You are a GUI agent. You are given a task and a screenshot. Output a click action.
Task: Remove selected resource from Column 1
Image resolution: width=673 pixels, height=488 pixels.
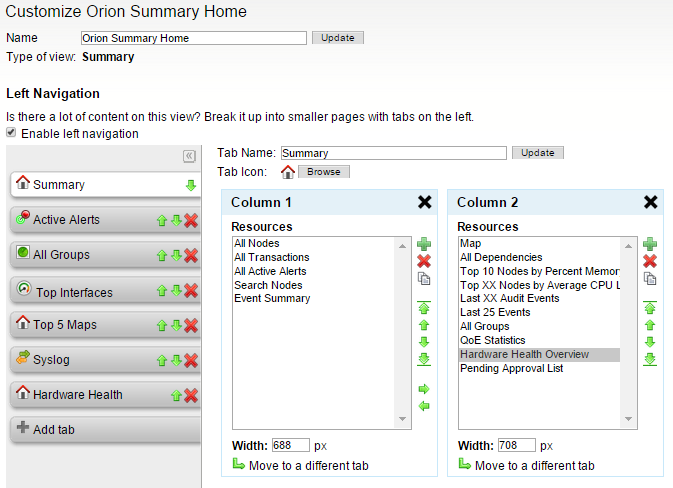[x=424, y=261]
